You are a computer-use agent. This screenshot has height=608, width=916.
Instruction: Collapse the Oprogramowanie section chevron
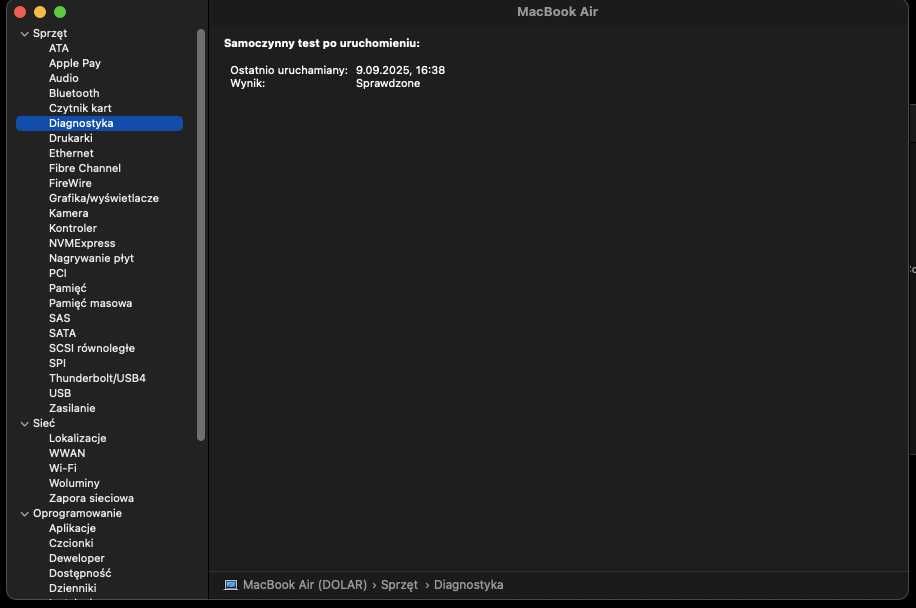25,514
